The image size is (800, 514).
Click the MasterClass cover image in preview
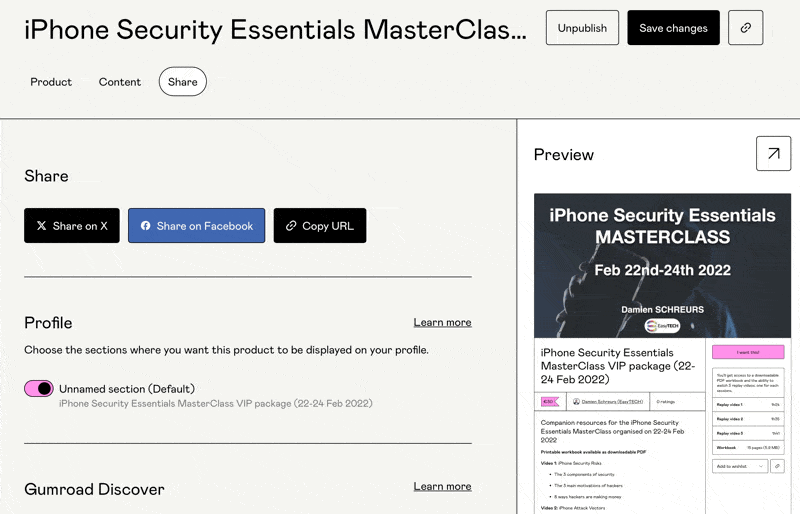coord(662,266)
